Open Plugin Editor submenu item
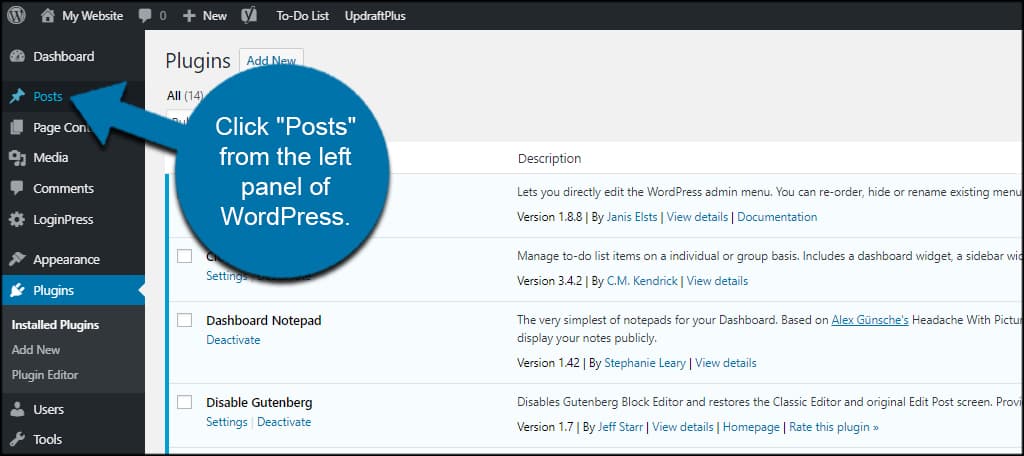This screenshot has height=456, width=1024. 45,375
